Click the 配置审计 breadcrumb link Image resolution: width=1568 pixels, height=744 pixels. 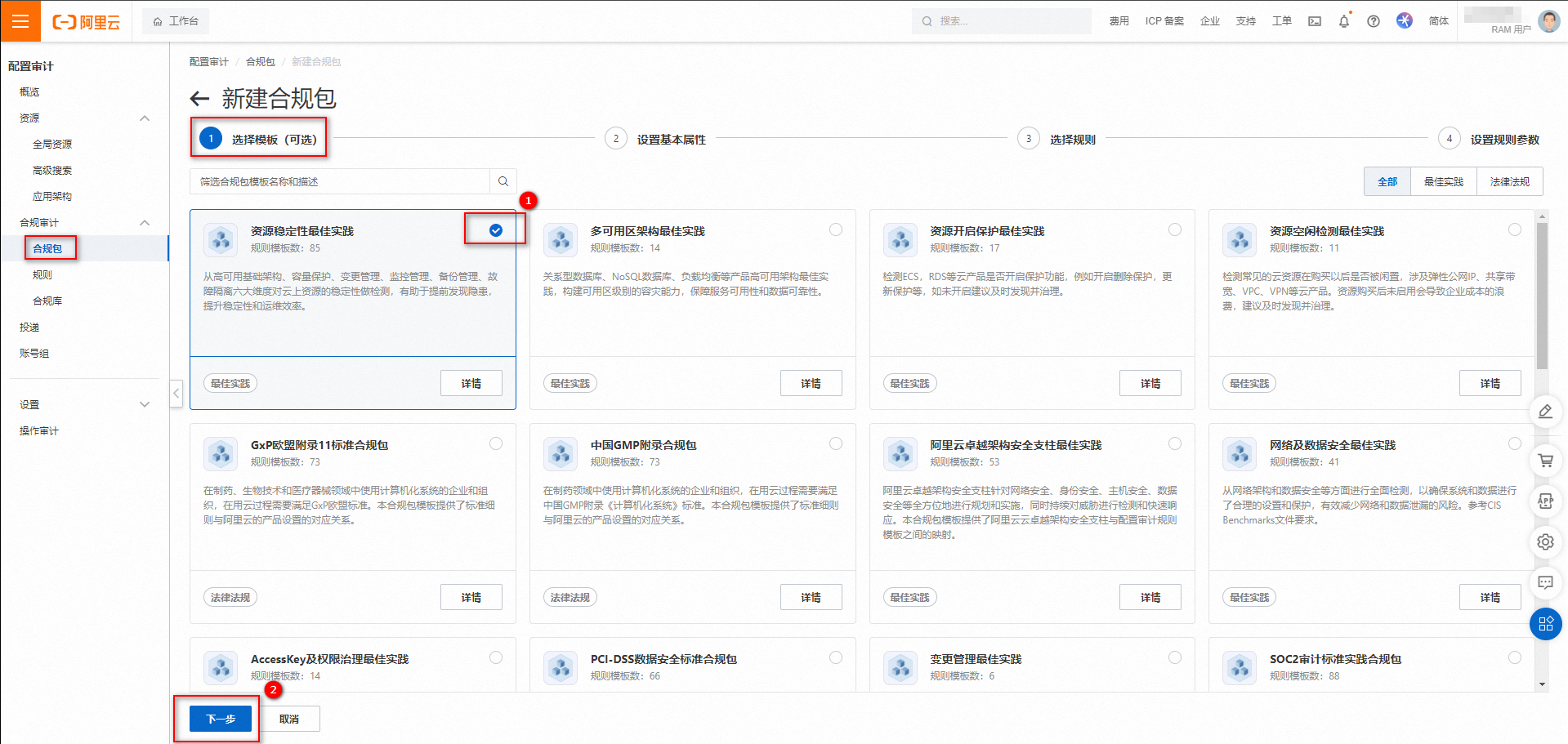tap(209, 62)
